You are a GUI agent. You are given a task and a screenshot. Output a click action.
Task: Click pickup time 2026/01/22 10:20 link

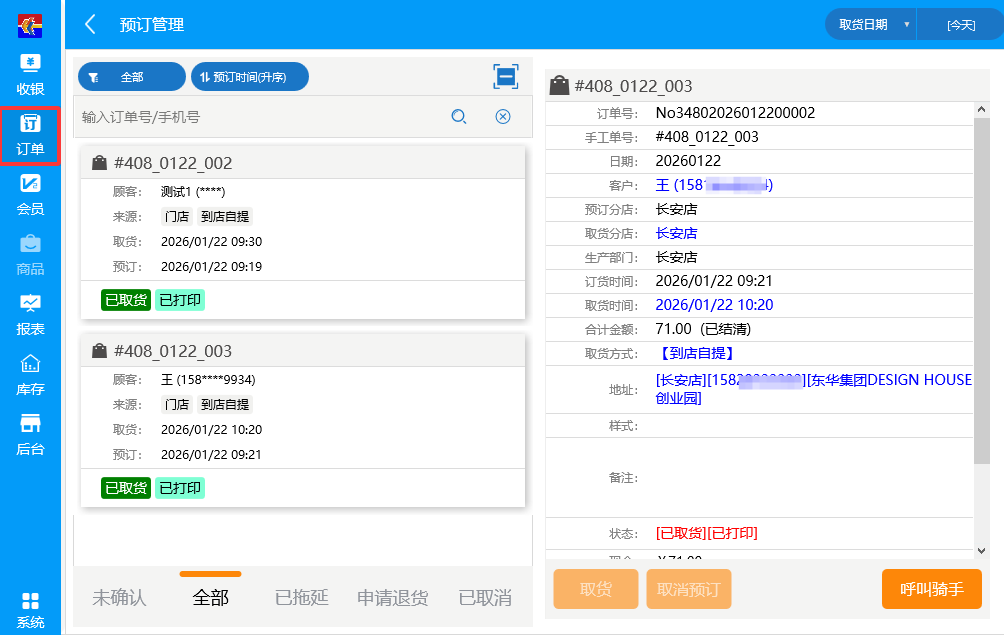click(714, 305)
